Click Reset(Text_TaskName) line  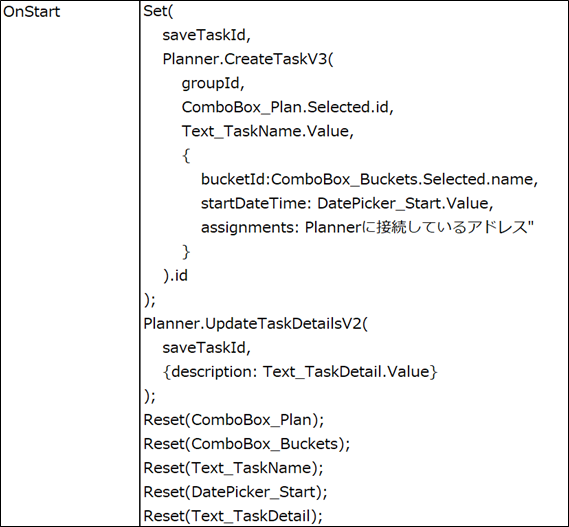coord(233,468)
